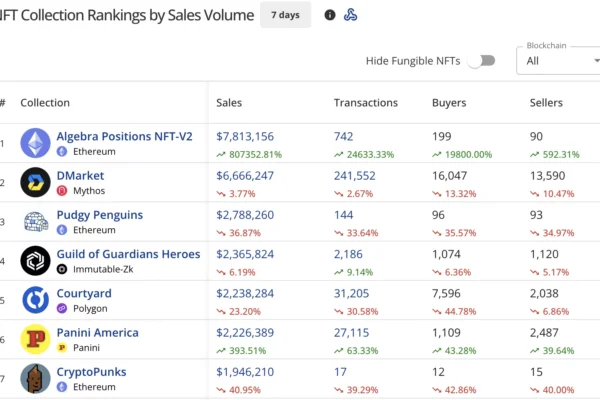600x400 pixels.
Task: Toggle the Hide Fungible NFTs switch
Action: 482,61
